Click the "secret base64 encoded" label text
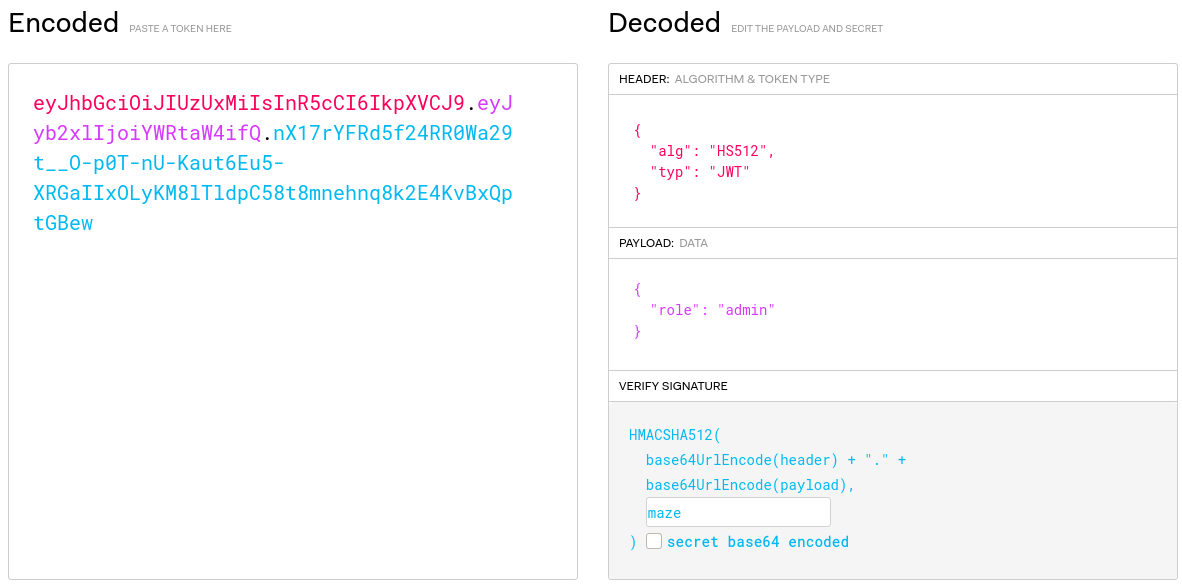 click(757, 542)
